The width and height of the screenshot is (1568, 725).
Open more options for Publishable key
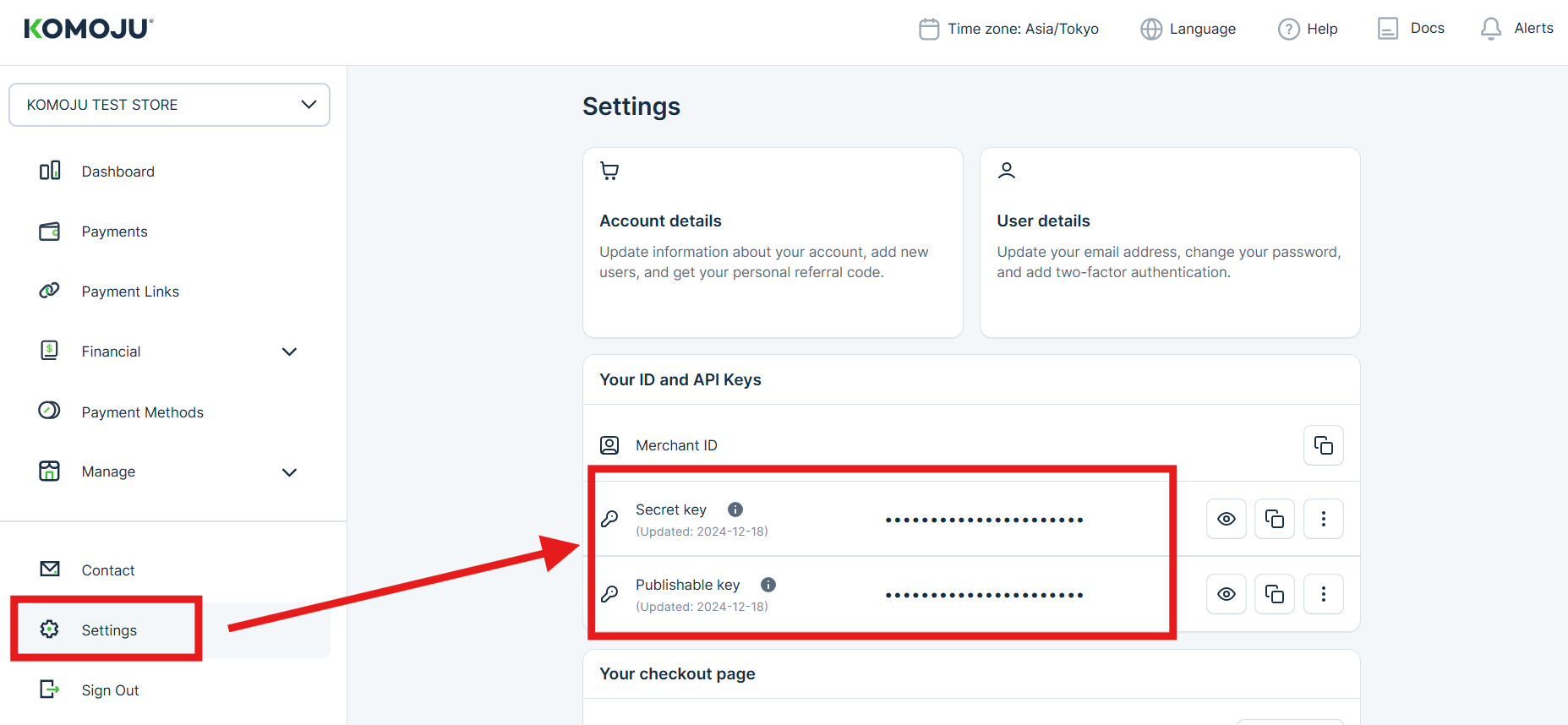[1323, 594]
